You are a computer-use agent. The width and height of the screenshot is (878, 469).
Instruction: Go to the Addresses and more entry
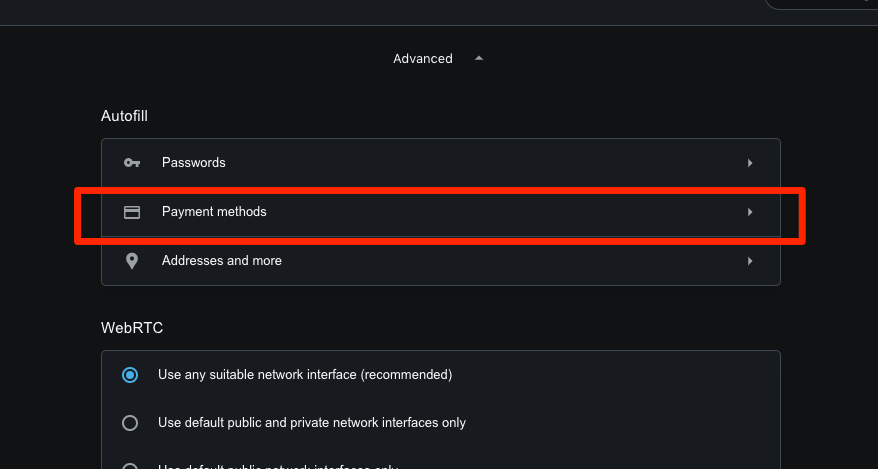222,261
